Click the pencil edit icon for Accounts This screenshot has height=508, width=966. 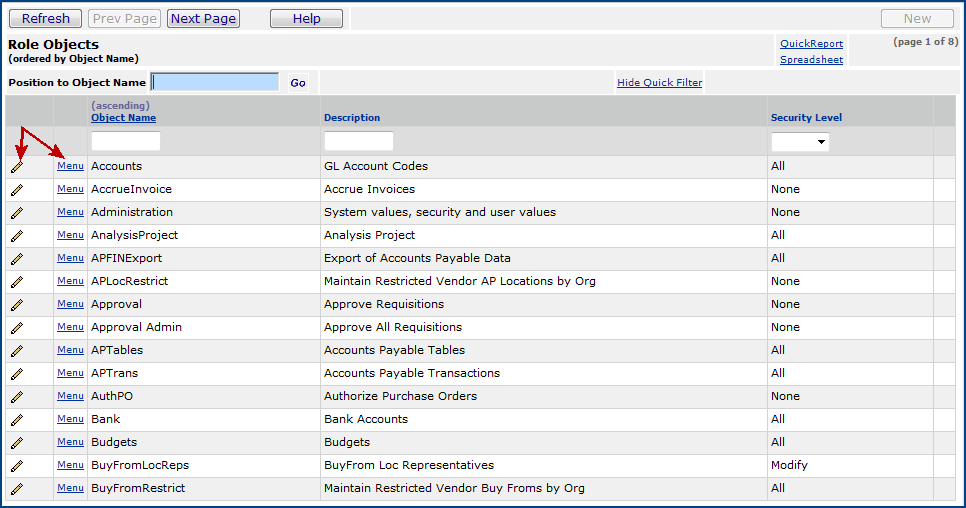(x=17, y=167)
